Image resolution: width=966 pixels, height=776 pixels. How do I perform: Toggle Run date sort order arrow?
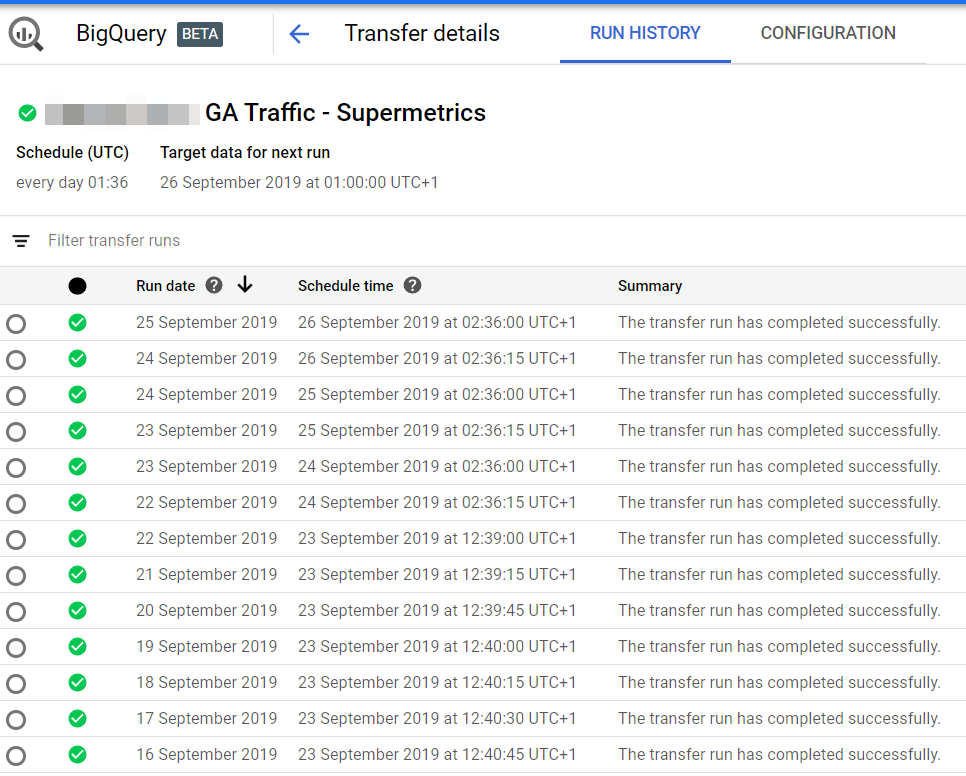245,286
